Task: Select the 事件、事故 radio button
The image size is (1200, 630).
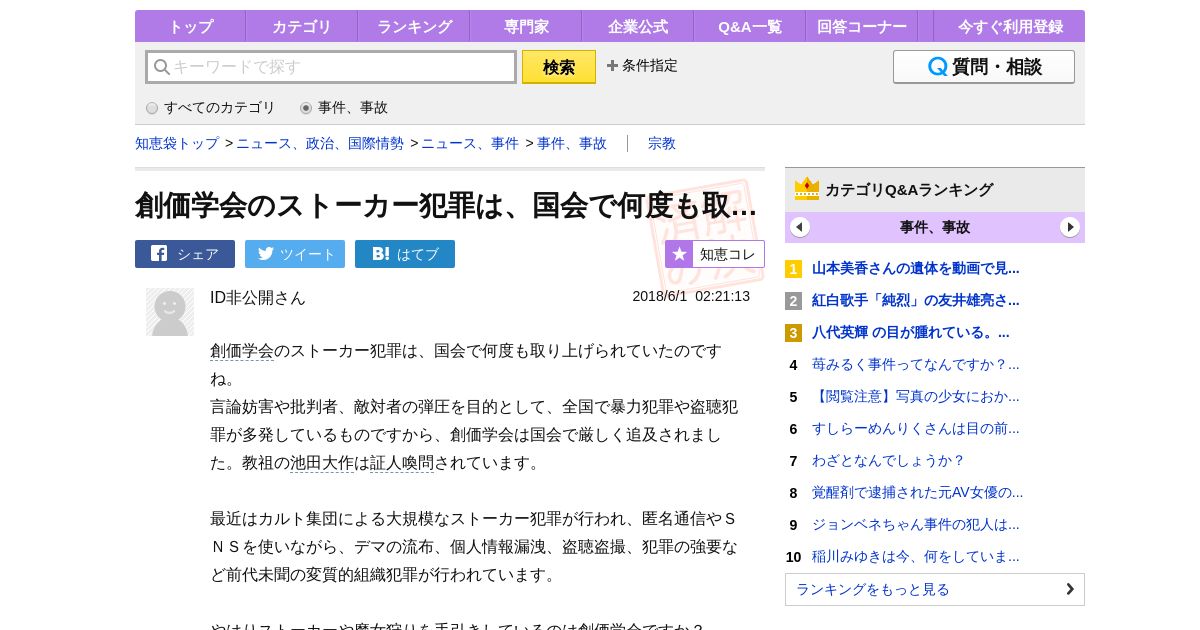Action: pos(306,108)
